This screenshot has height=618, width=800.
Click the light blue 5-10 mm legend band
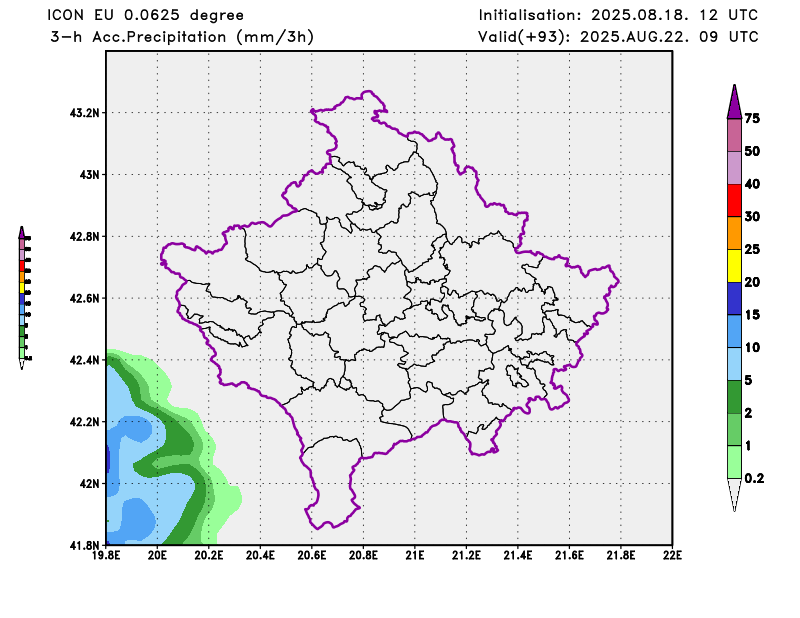tap(734, 364)
